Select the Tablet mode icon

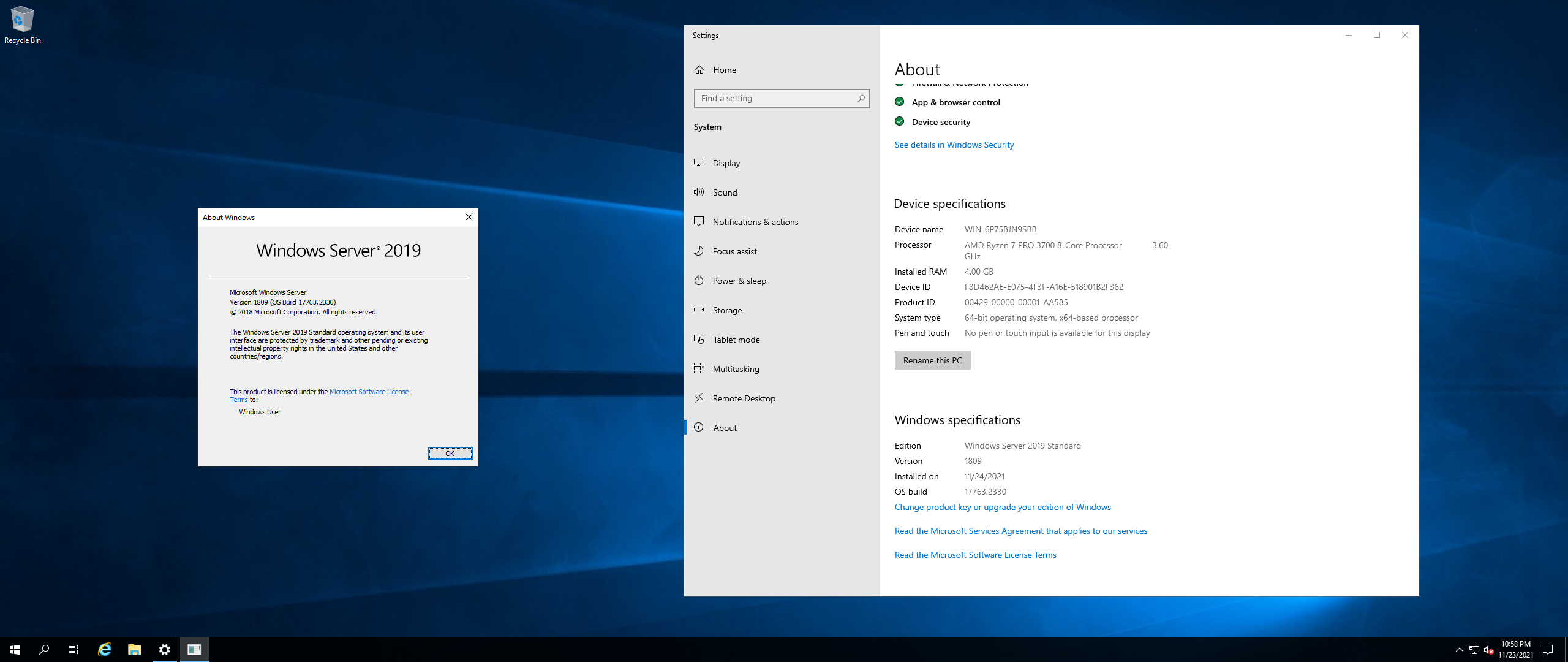[x=699, y=339]
